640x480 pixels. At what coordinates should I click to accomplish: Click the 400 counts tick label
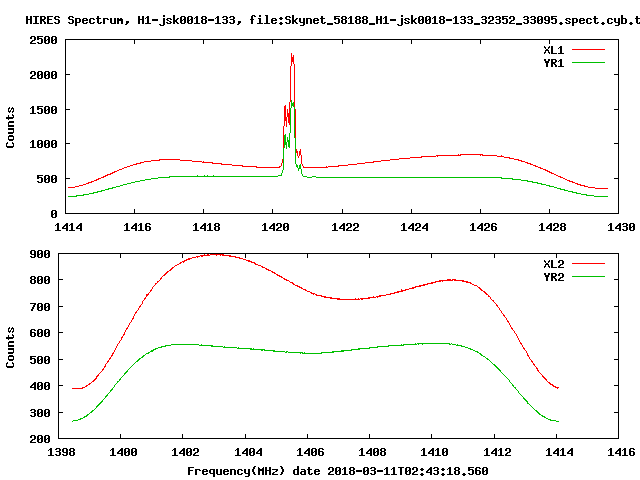click(x=40, y=386)
